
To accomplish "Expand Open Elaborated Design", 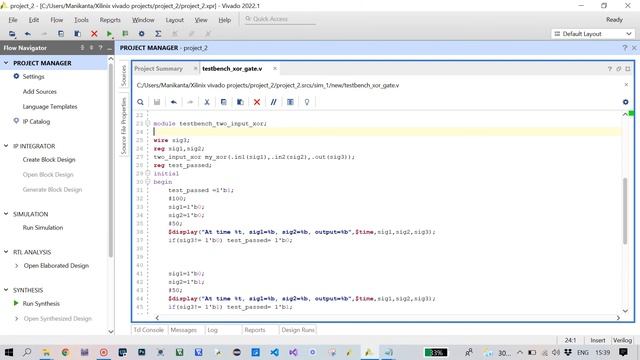I will point(16,266).
